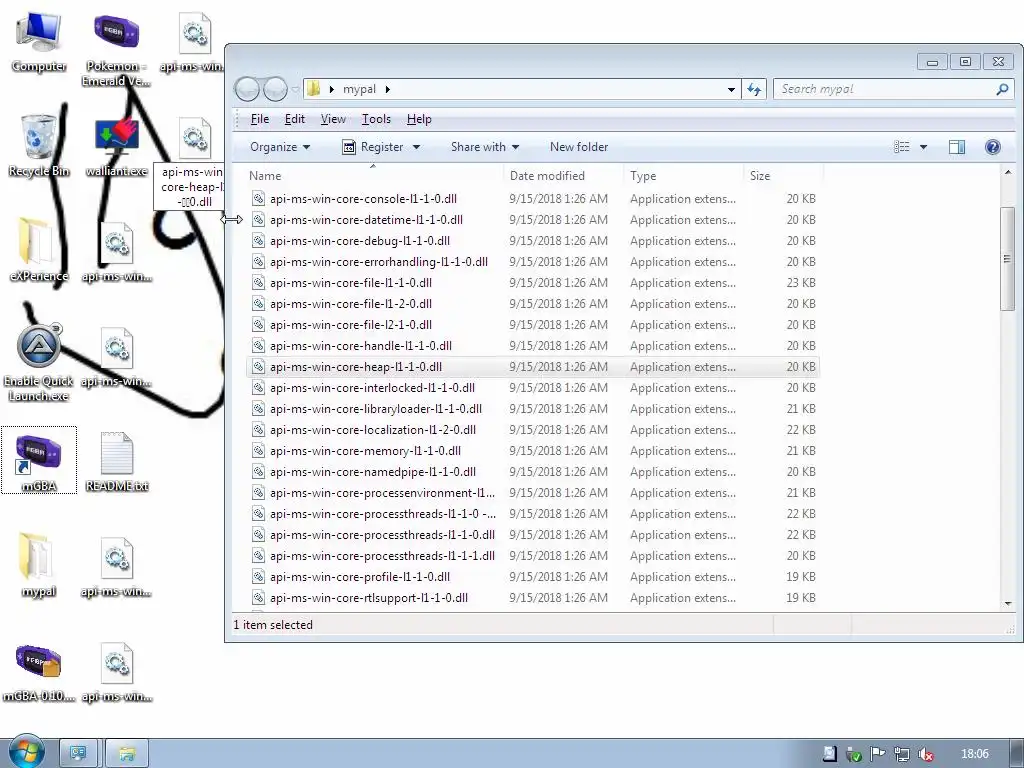Select the mGBA shortcut icon
1024x768 pixels.
tap(39, 460)
